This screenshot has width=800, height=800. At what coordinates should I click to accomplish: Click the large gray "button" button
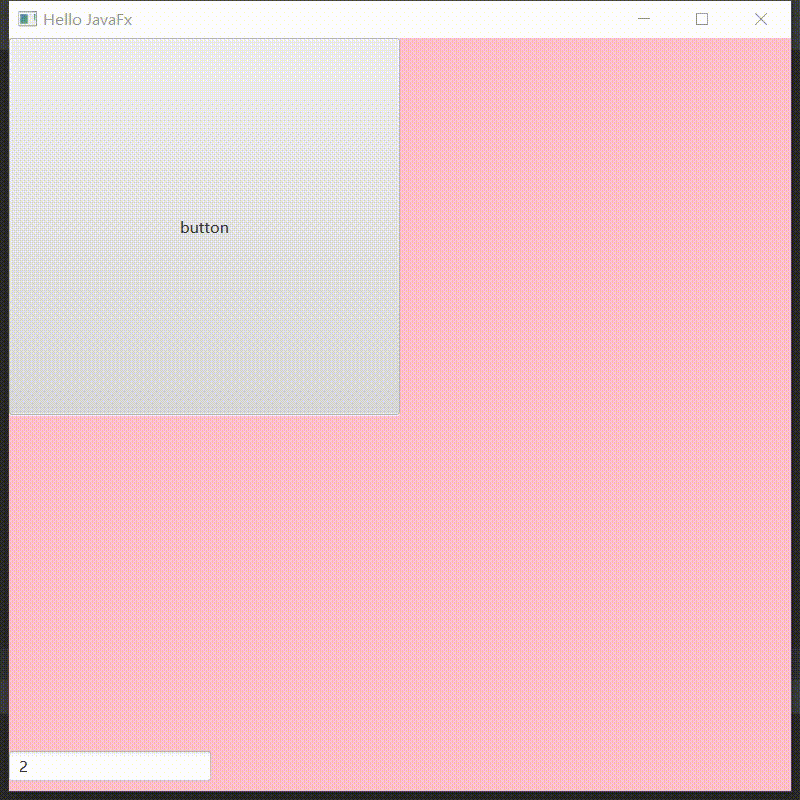click(204, 227)
